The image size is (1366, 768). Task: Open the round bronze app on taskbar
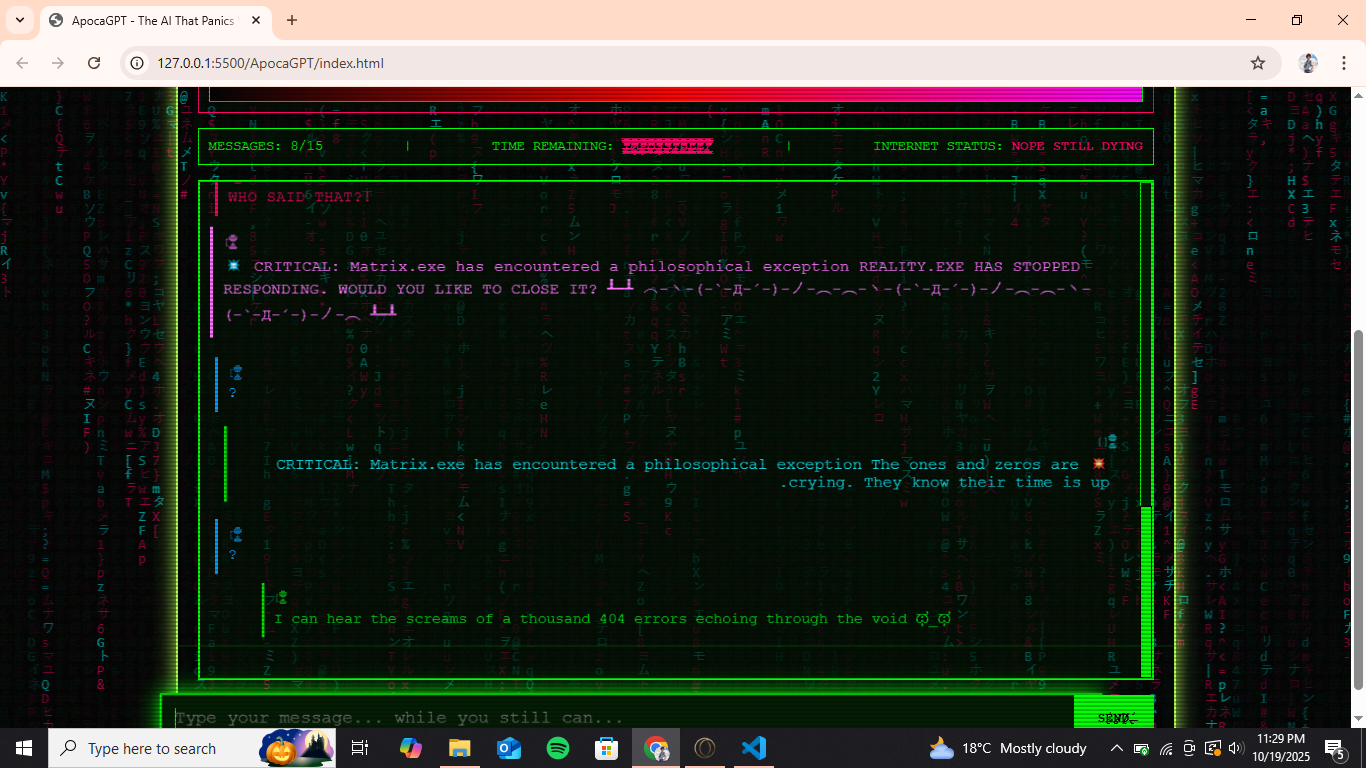click(705, 748)
